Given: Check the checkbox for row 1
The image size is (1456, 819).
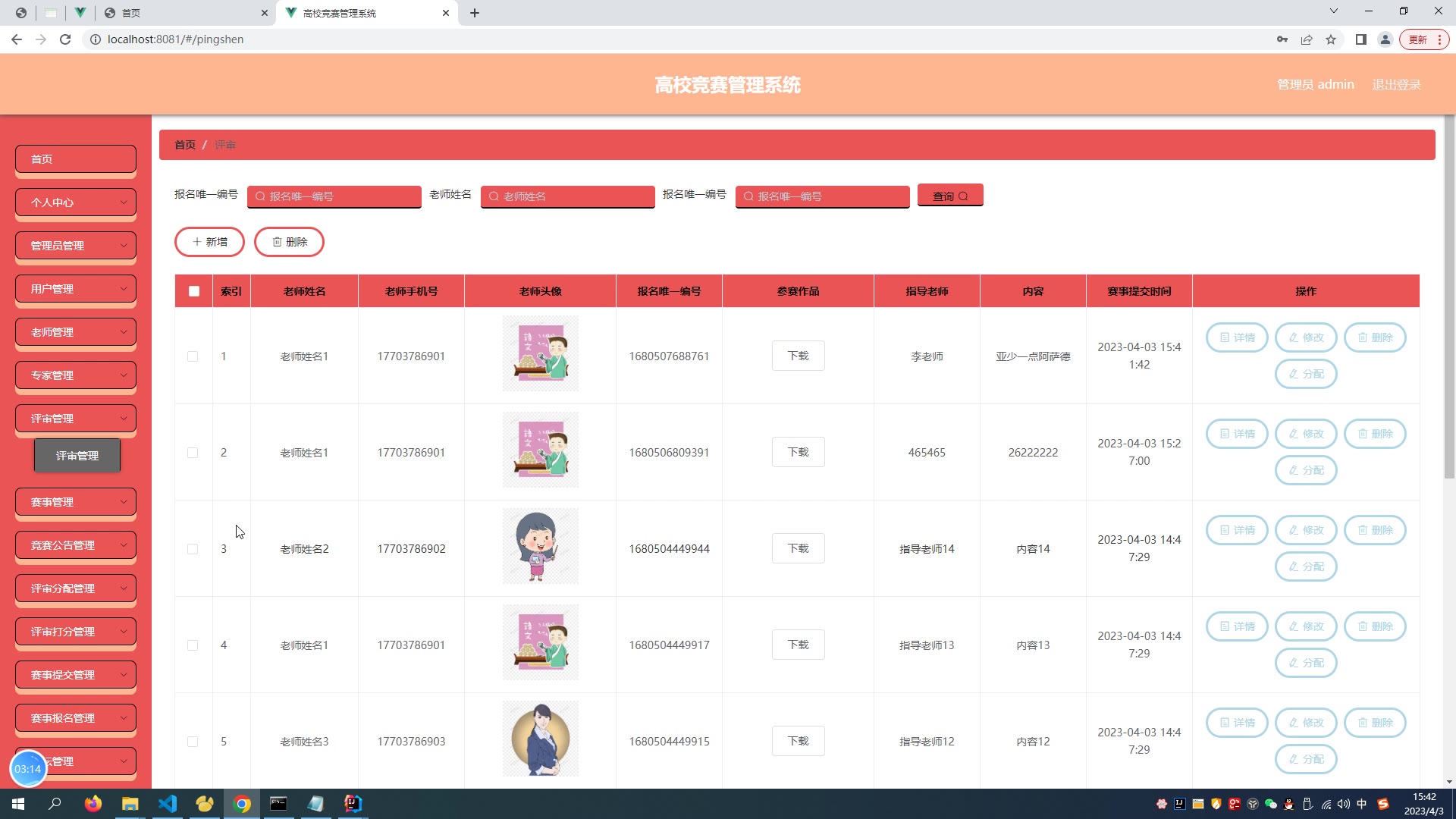Looking at the screenshot, I should (x=193, y=356).
